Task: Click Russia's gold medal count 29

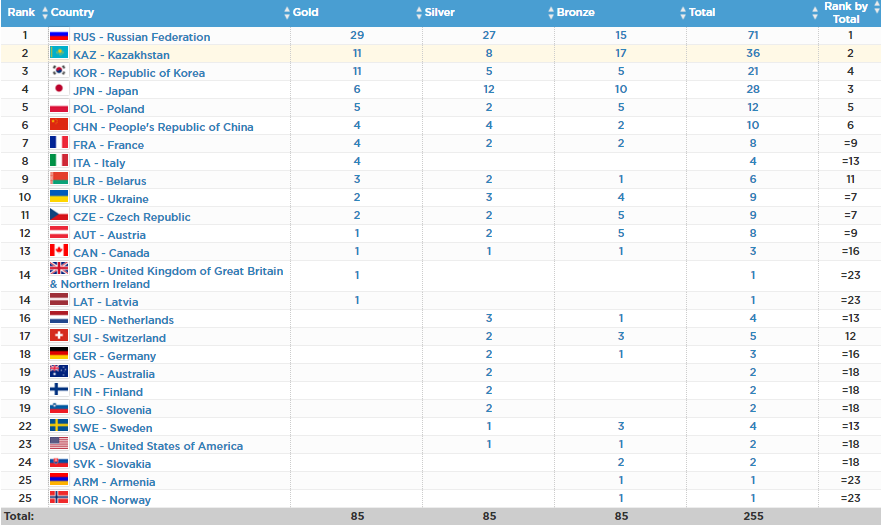Action: point(357,36)
